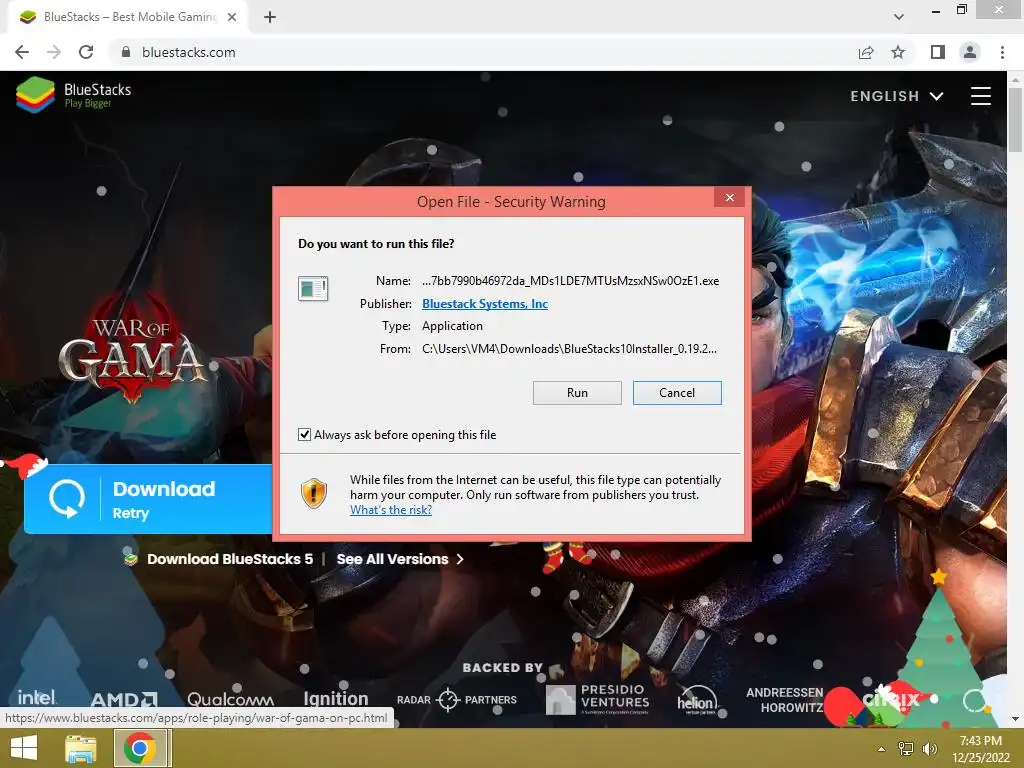Open the hamburger menu on BlueStacks site

[x=980, y=96]
